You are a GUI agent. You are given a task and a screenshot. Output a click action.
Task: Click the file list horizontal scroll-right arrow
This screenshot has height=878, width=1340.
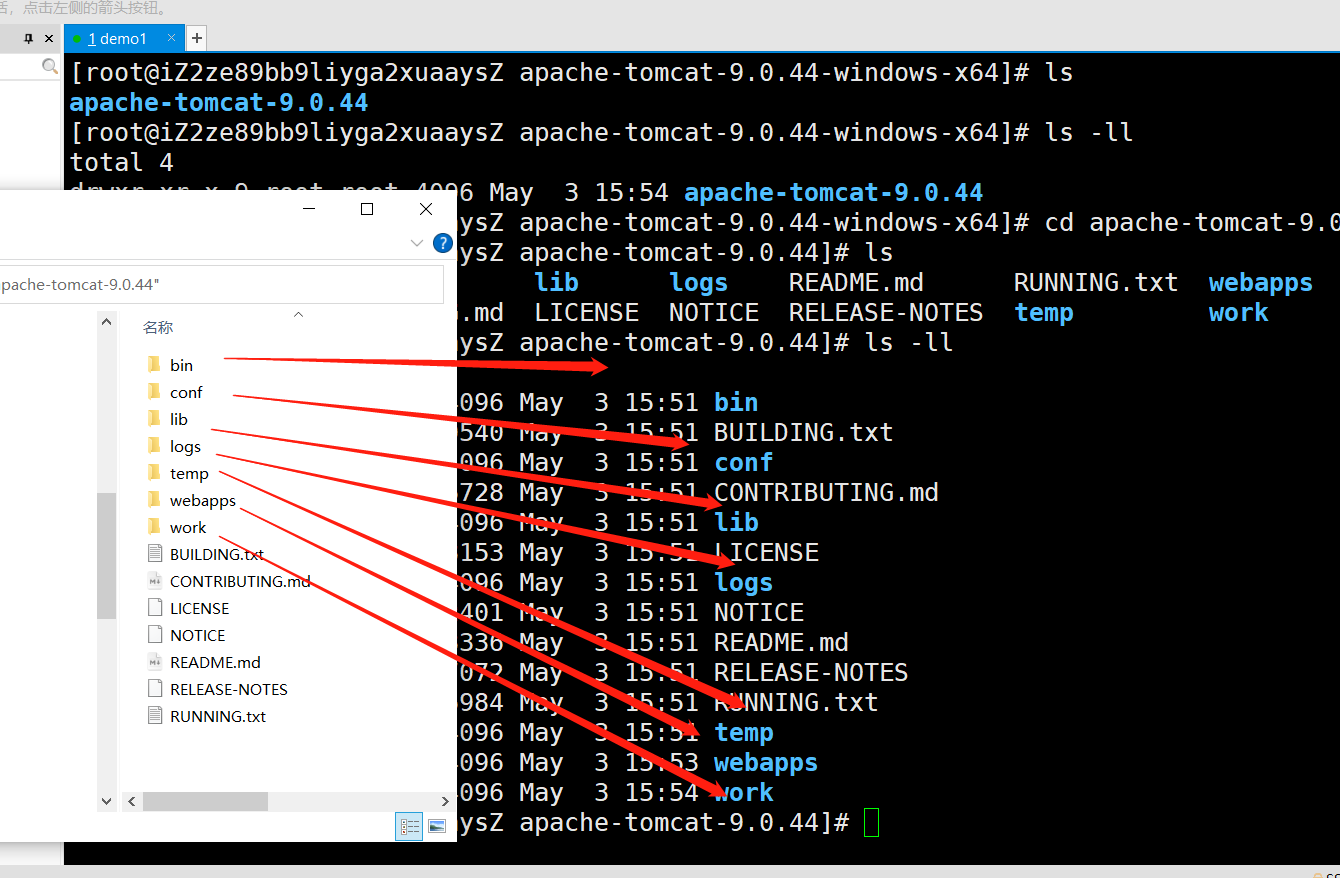[x=446, y=802]
